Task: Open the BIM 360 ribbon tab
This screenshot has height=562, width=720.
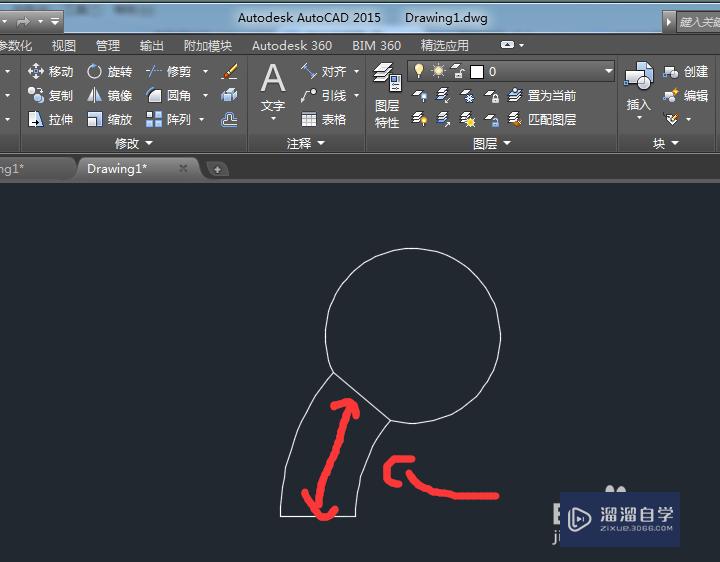Action: (x=376, y=45)
